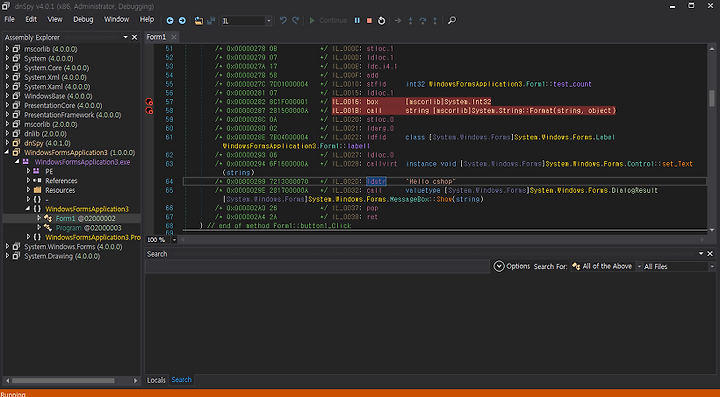Click the Resources folder icon
The width and height of the screenshot is (720, 397).
coord(37,190)
